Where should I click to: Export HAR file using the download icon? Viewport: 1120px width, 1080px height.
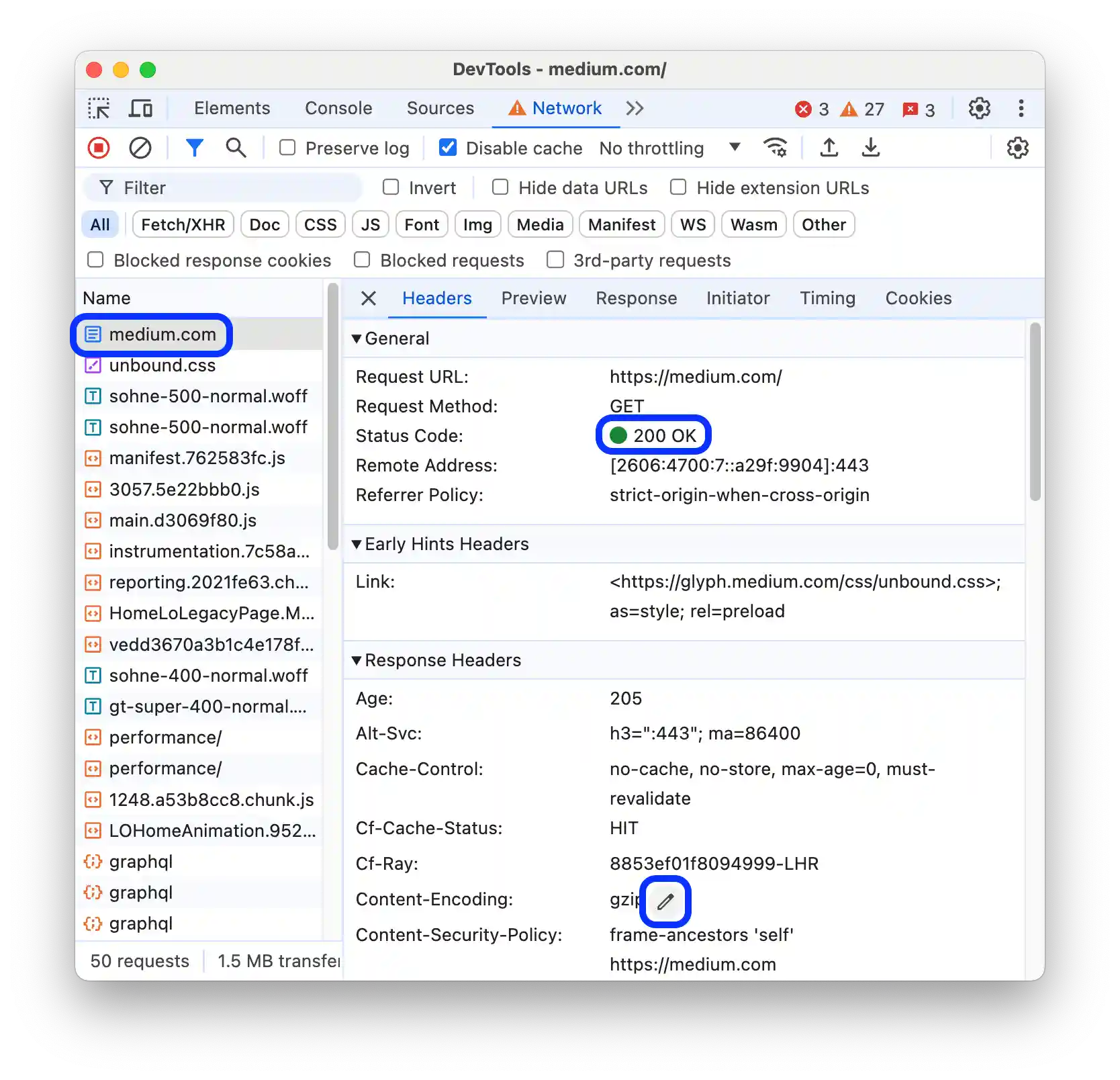click(x=871, y=148)
